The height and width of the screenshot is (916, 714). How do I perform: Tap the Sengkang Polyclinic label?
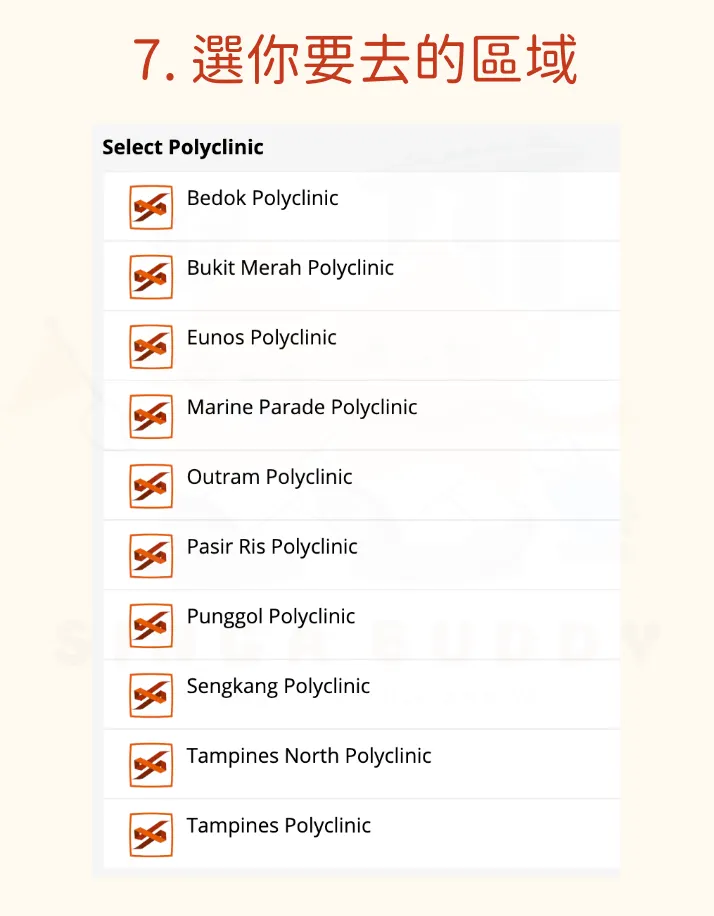(x=278, y=686)
